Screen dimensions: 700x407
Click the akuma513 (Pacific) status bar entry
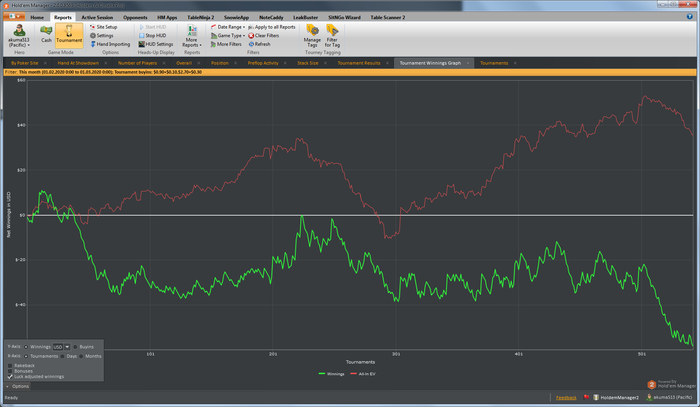(x=670, y=397)
